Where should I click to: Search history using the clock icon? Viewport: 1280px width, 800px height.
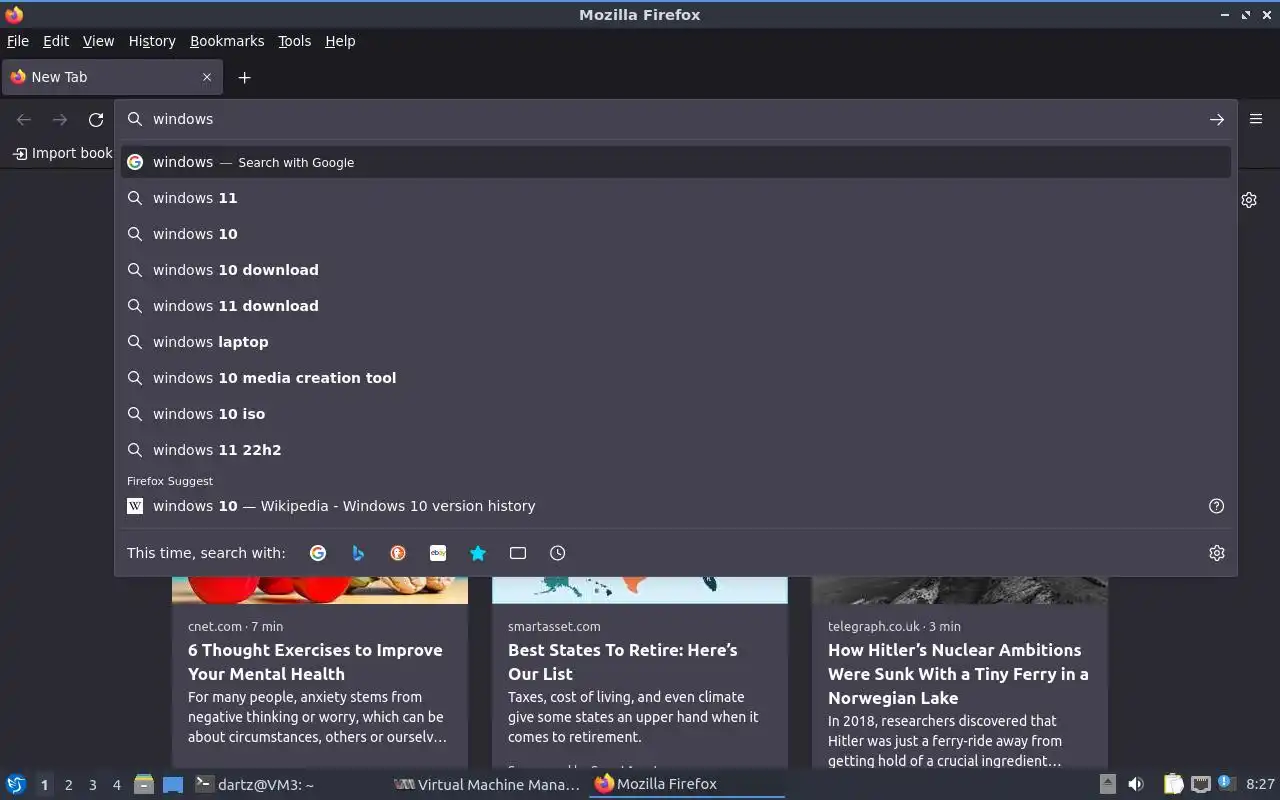(x=558, y=553)
